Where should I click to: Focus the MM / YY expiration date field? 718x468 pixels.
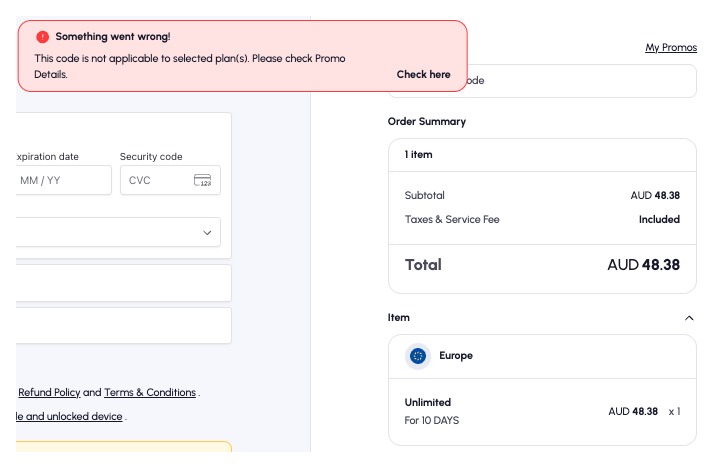point(64,180)
